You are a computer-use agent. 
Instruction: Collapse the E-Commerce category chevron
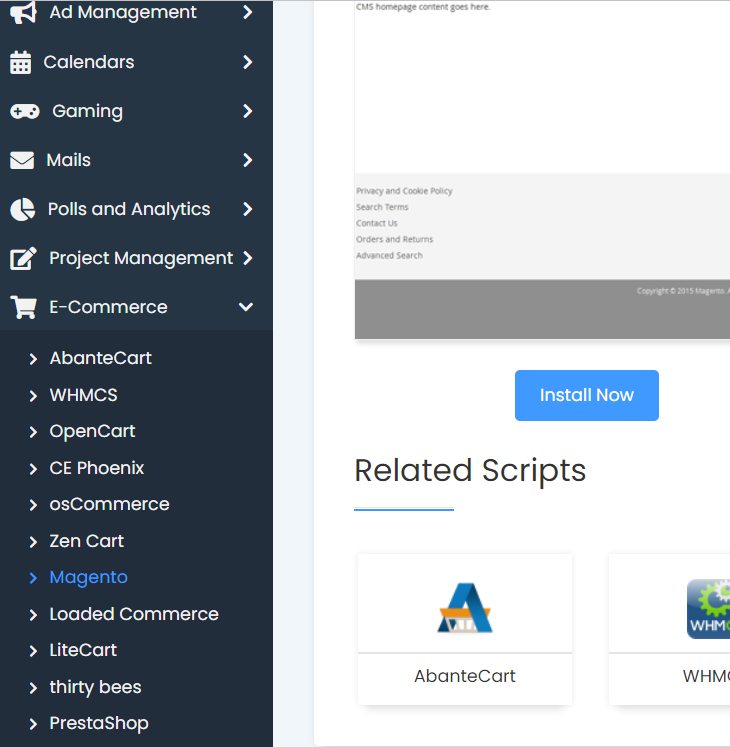[246, 307]
